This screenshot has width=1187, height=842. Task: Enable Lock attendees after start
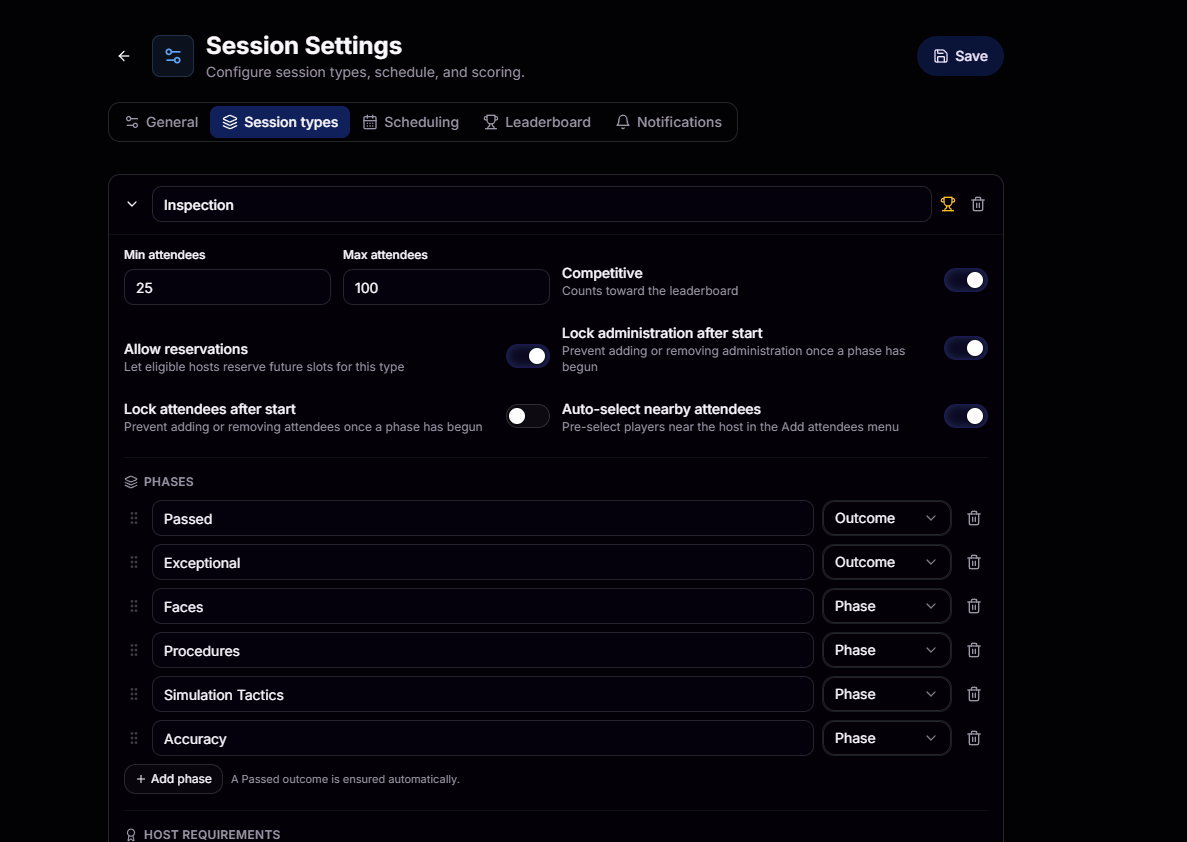[x=528, y=416]
